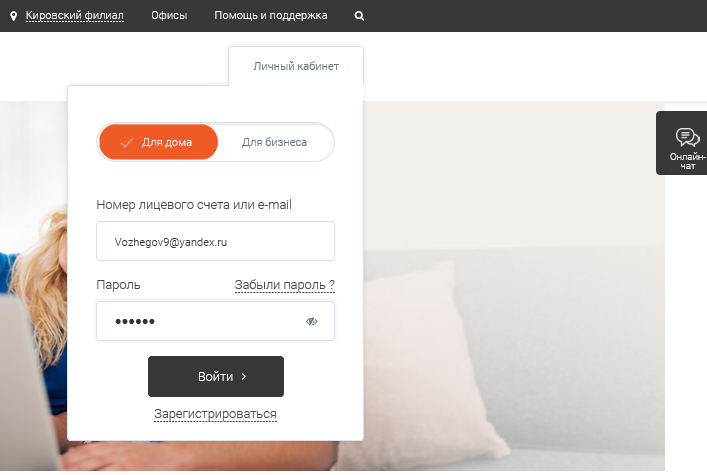Select the Для бизнеса toggle option
The width and height of the screenshot is (707, 475).
274,142
